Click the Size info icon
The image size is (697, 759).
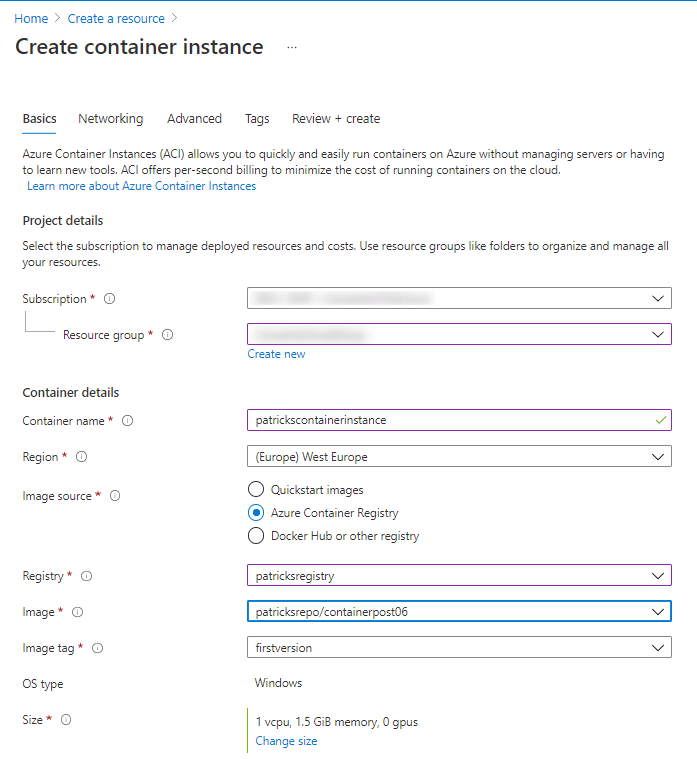pos(66,720)
